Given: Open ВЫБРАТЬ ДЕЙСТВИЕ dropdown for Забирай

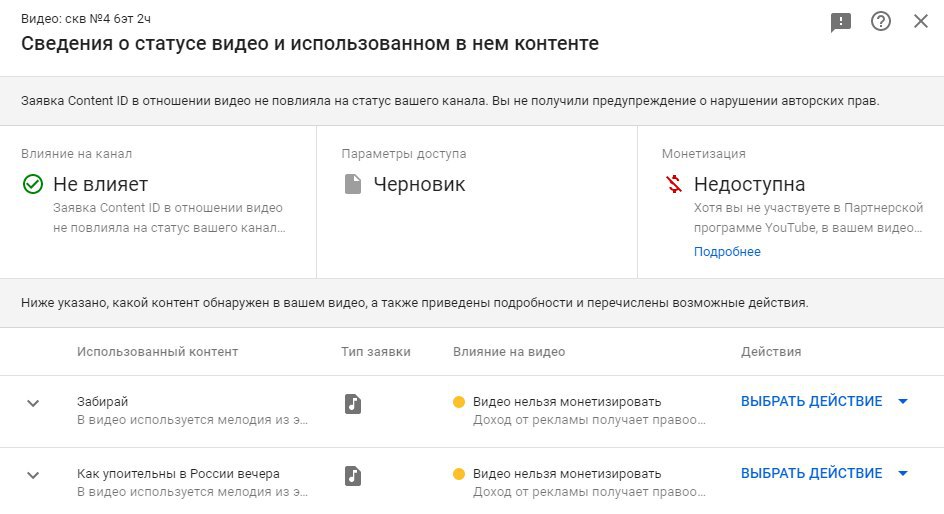Looking at the screenshot, I should click(824, 401).
